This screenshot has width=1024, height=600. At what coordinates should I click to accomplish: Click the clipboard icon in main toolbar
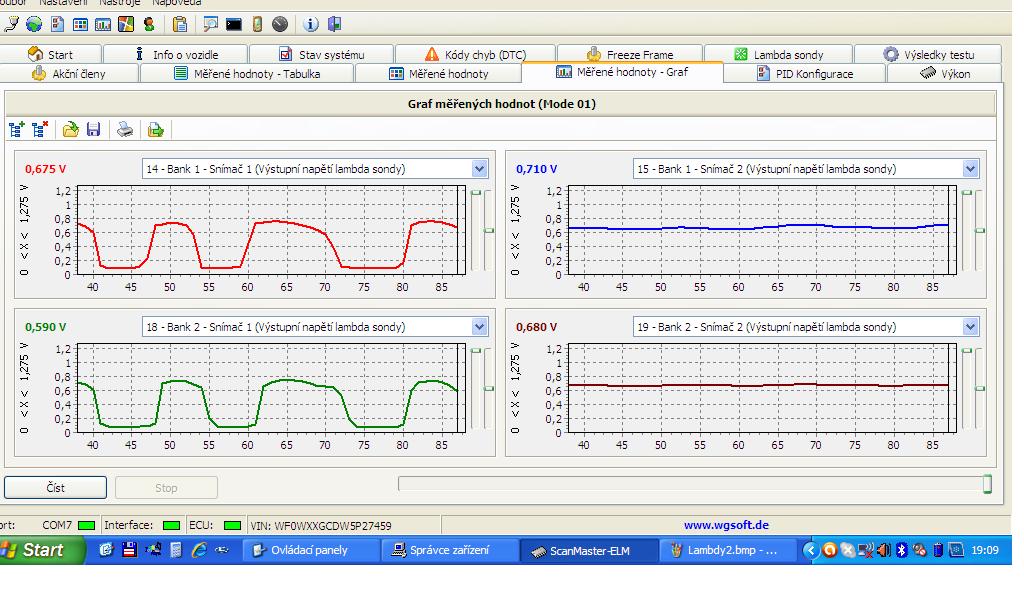click(180, 24)
